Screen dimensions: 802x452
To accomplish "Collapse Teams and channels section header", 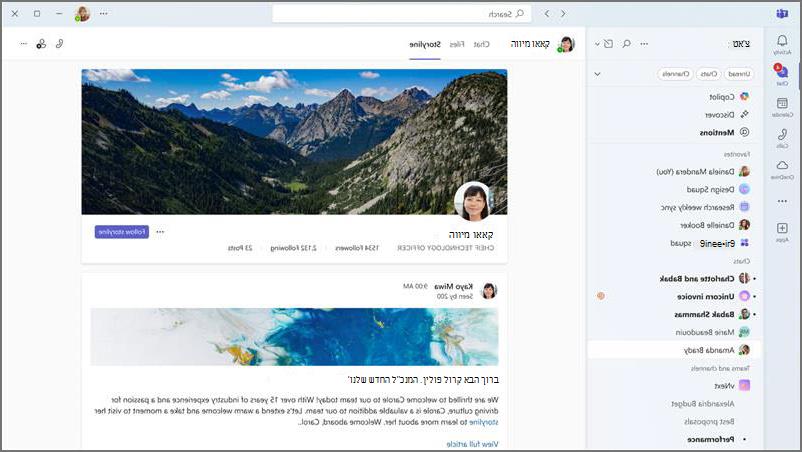I will click(720, 368).
